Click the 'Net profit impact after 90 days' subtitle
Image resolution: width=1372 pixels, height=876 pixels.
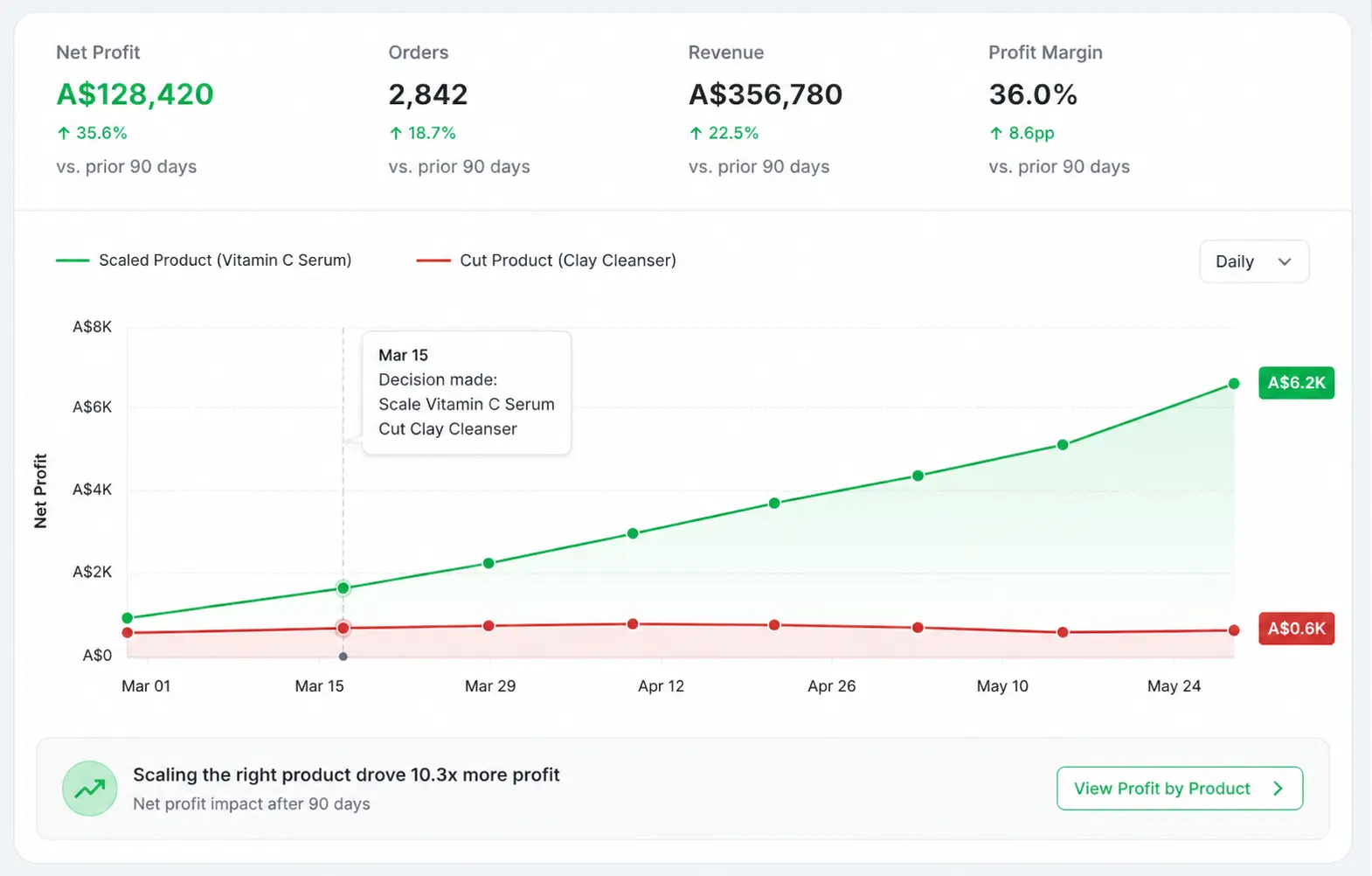pos(252,804)
